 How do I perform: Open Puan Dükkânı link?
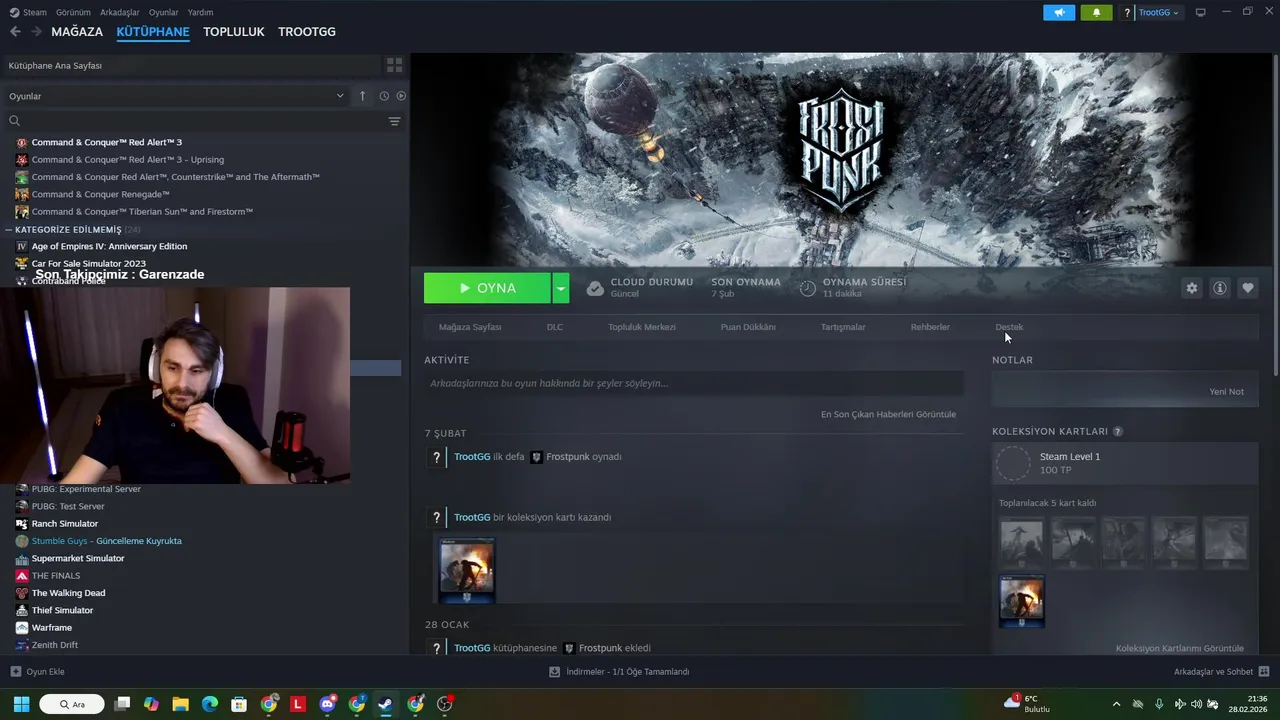(x=748, y=327)
